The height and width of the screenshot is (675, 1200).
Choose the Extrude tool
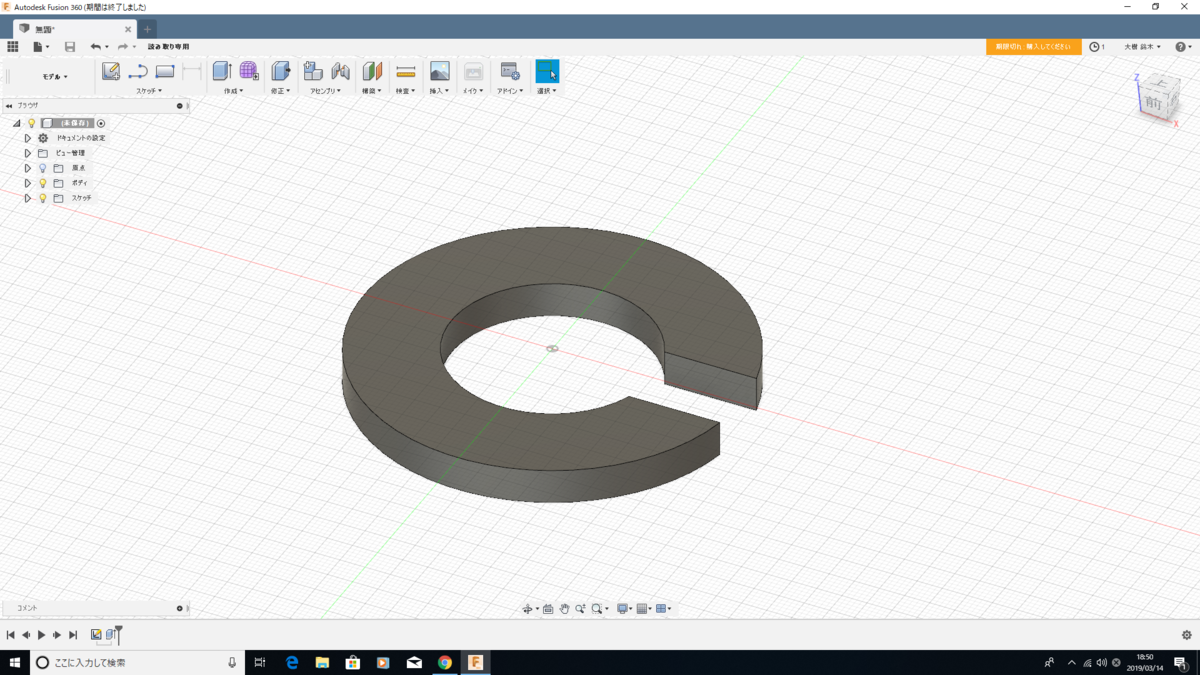222,71
